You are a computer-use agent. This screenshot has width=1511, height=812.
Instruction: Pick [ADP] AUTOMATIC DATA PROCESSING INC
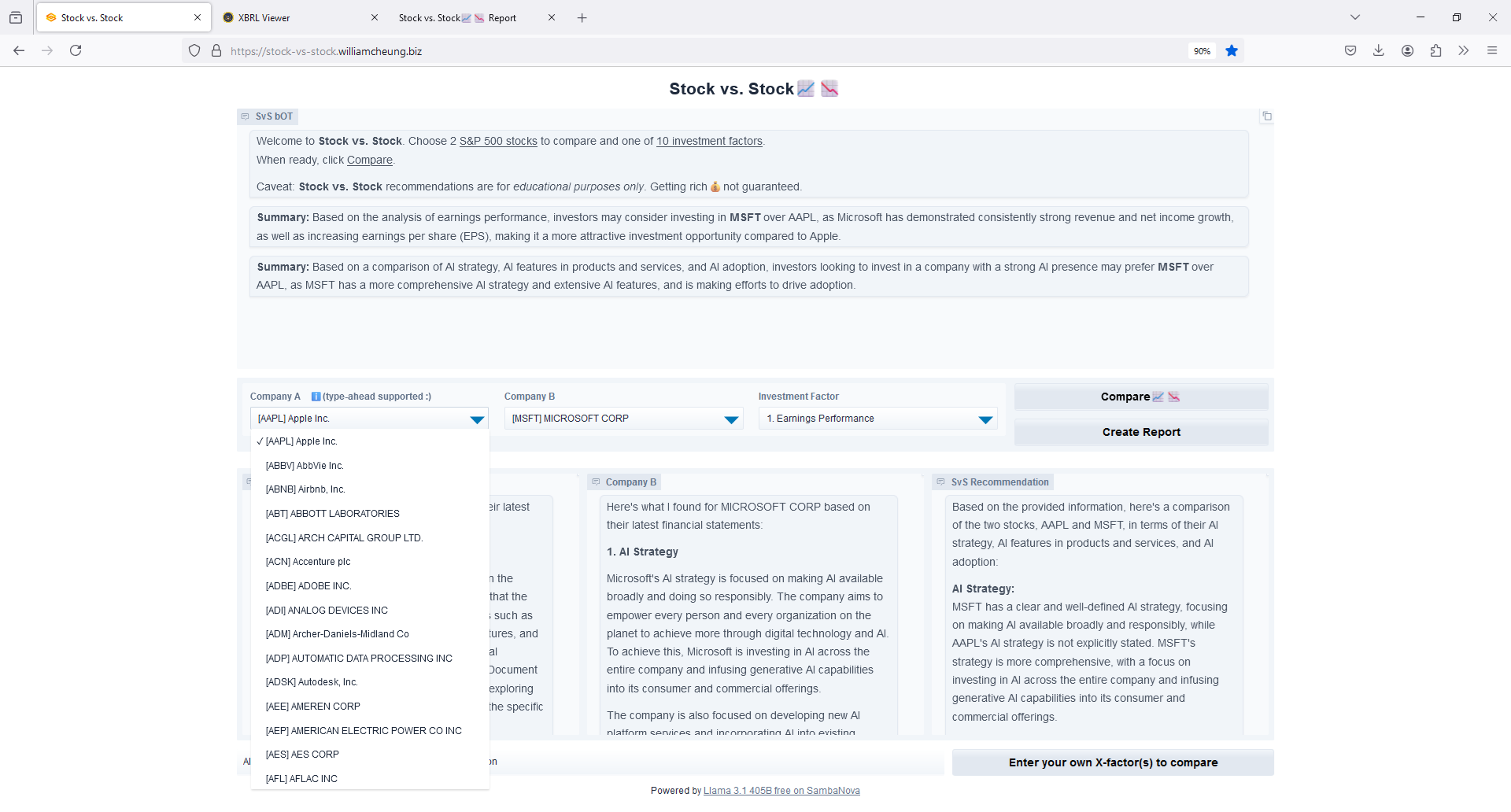(x=370, y=659)
